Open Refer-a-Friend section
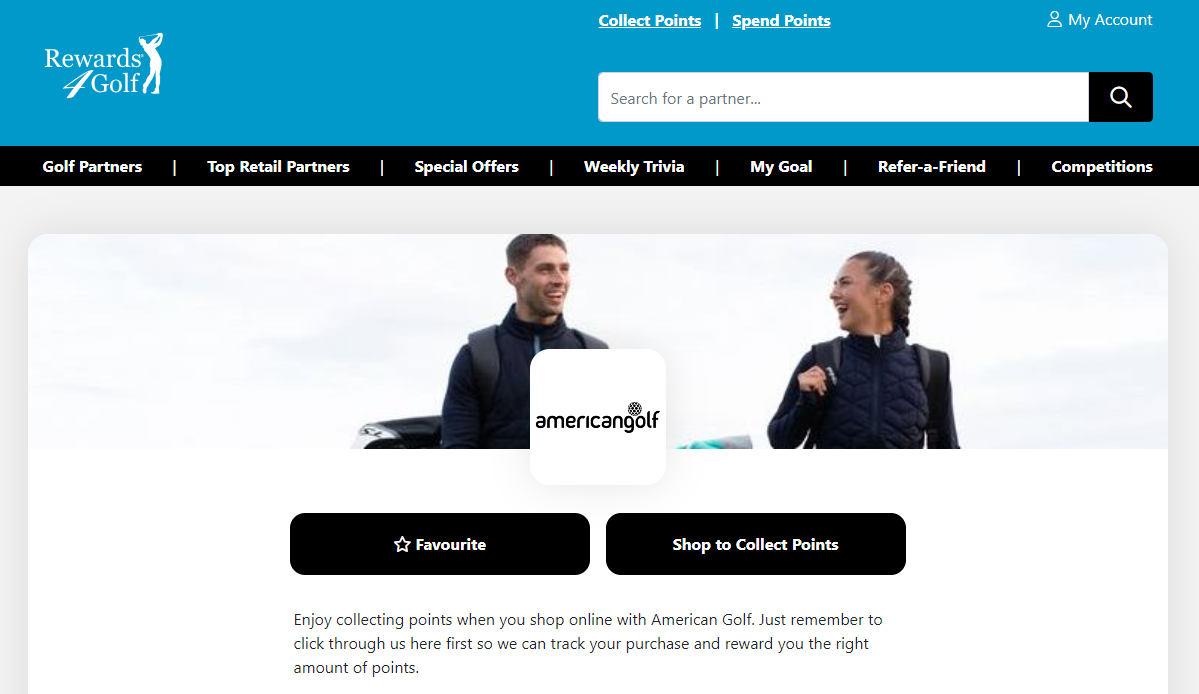 click(x=931, y=167)
